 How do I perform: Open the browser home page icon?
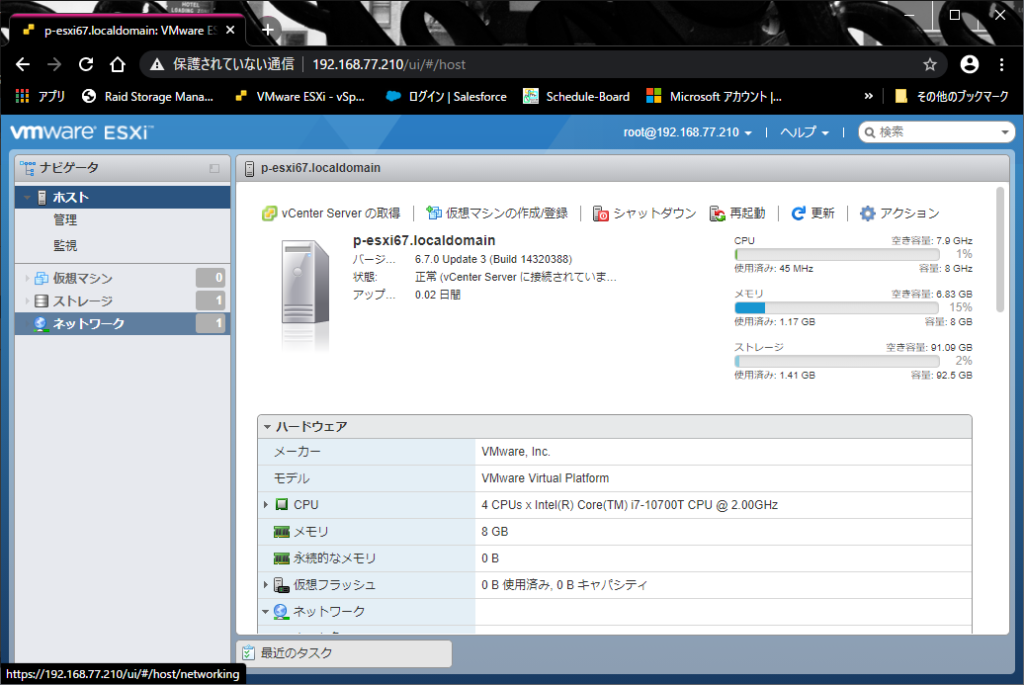[x=118, y=64]
